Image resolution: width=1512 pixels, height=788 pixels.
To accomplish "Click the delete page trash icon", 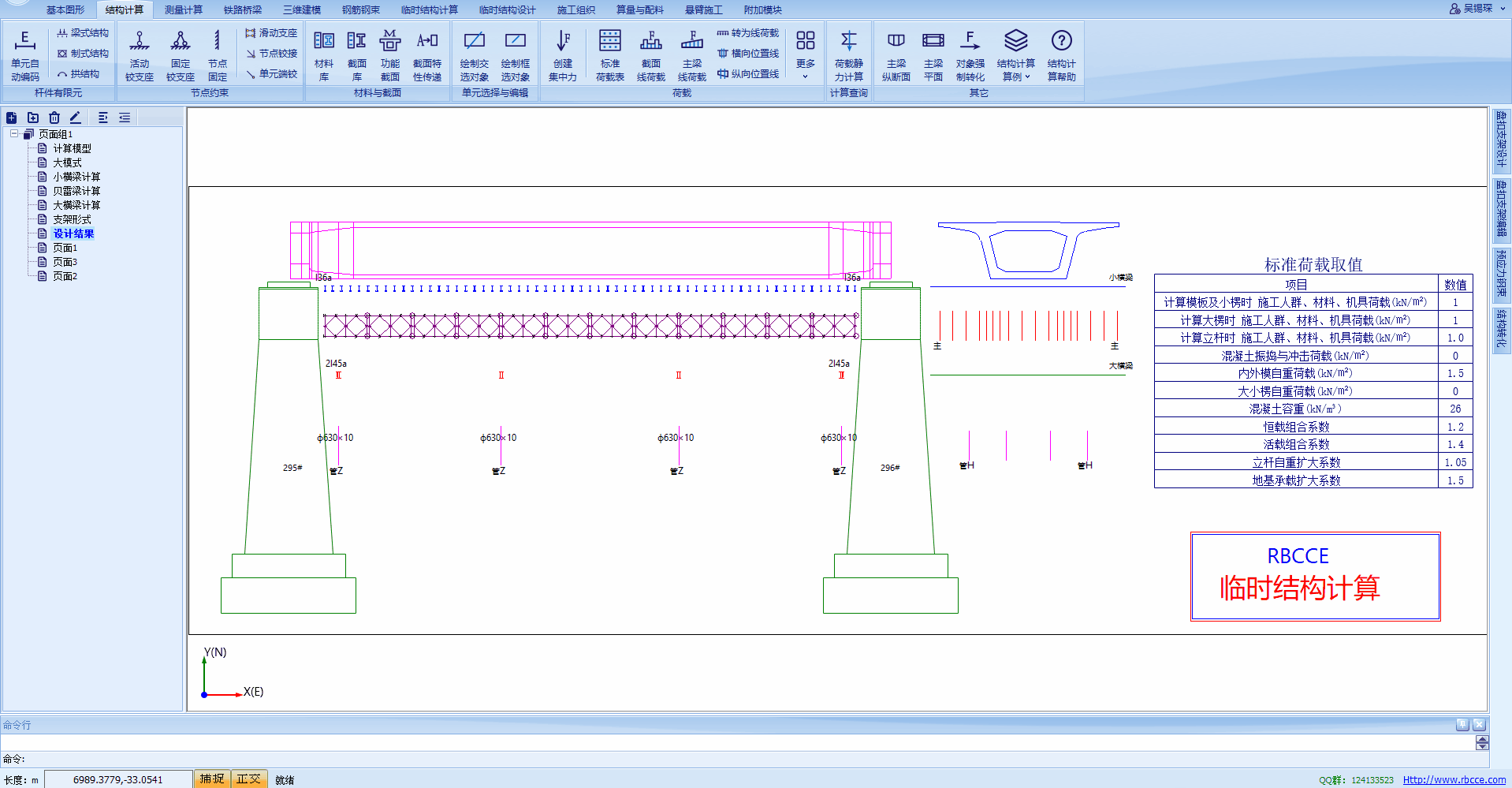I will pyautogui.click(x=54, y=118).
